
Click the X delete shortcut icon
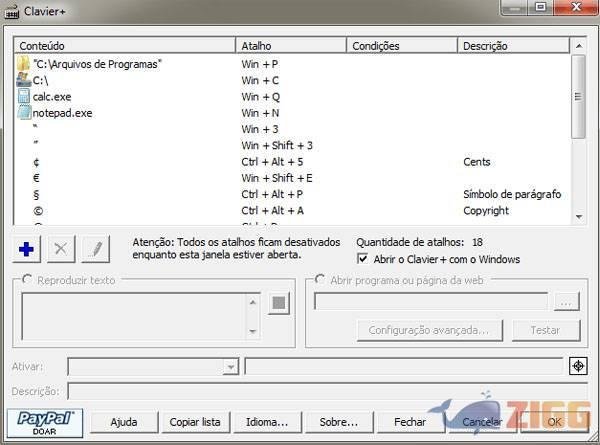click(60, 249)
